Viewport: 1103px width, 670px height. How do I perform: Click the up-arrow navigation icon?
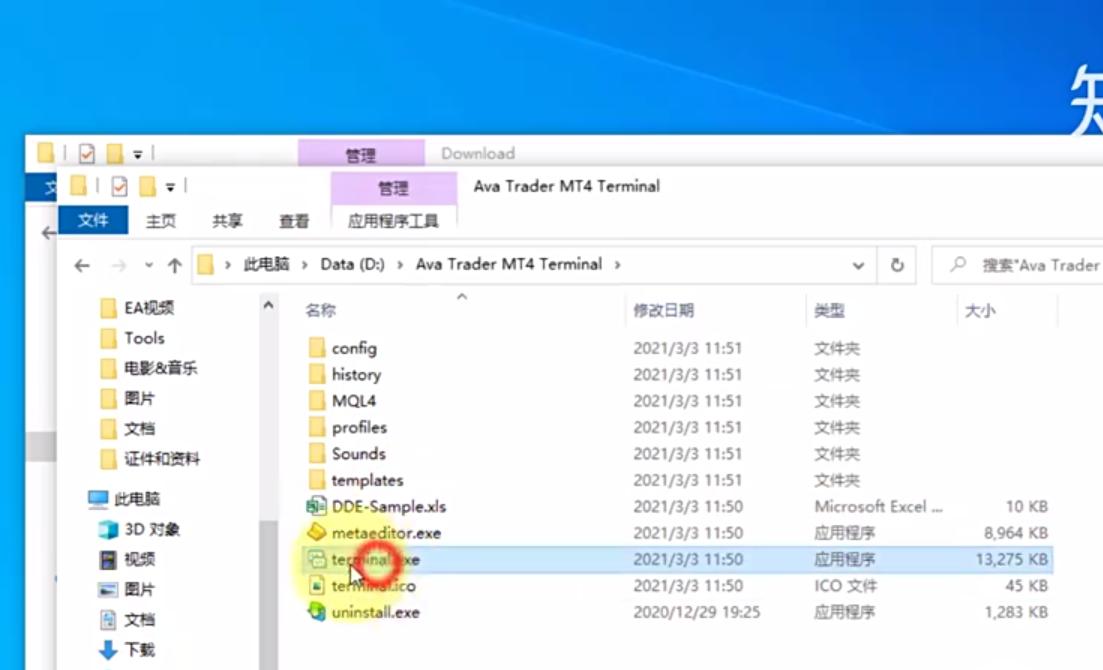pos(174,265)
